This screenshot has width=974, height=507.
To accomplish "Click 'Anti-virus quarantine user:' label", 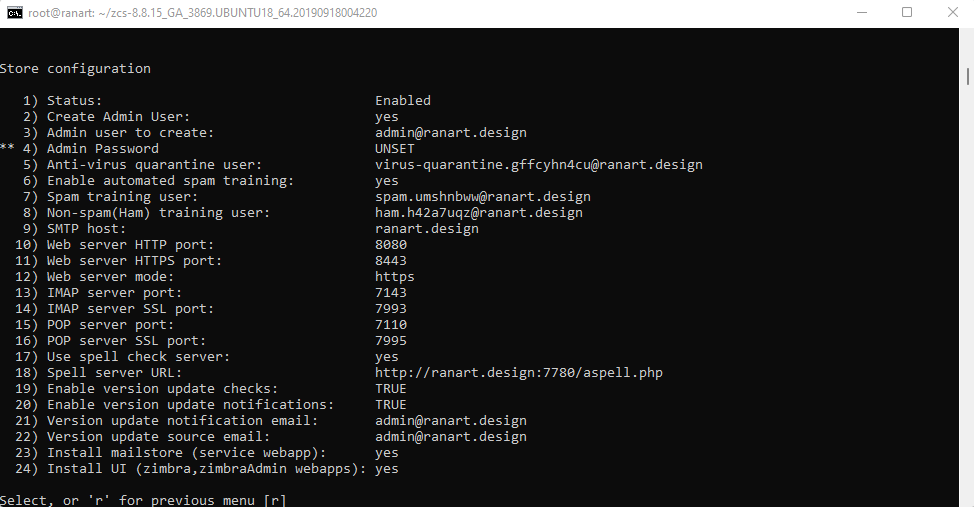I will 154,165.
